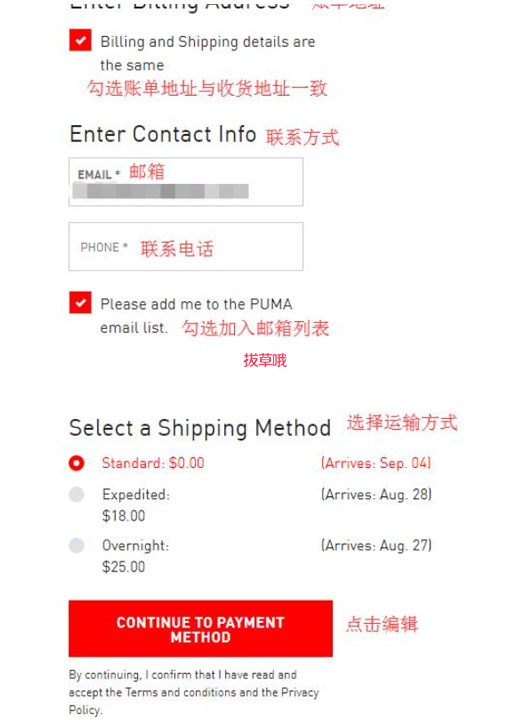Screen dimensions: 530x720
Task: Click the Please add me to PUMA label
Action: click(196, 316)
